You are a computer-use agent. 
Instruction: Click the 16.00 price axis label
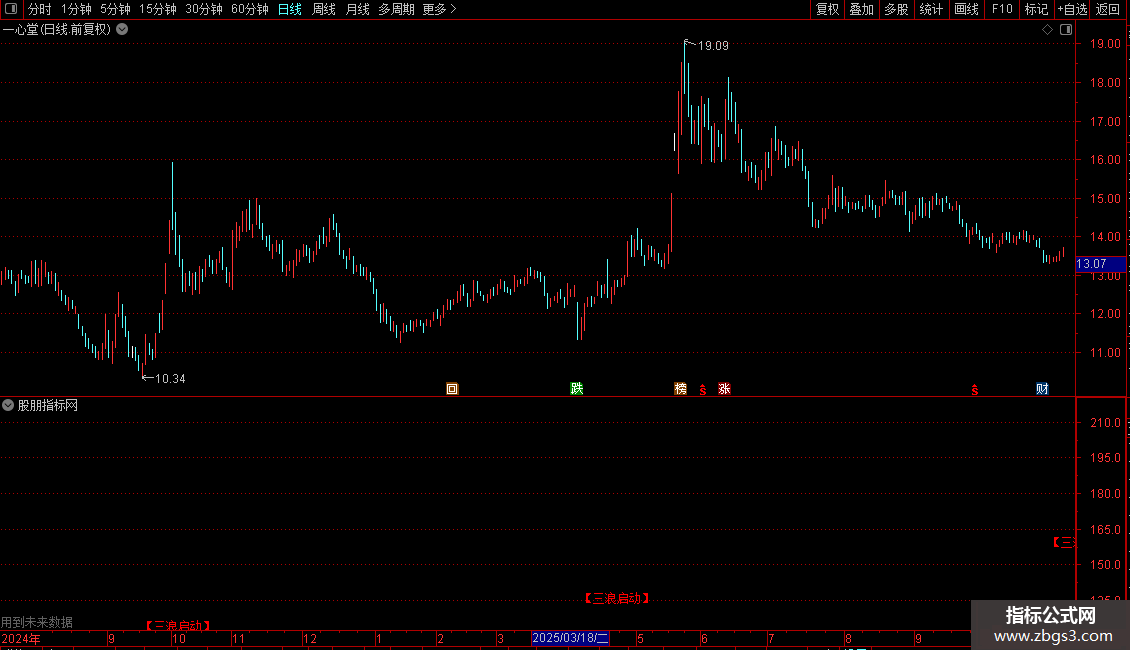click(x=1105, y=159)
